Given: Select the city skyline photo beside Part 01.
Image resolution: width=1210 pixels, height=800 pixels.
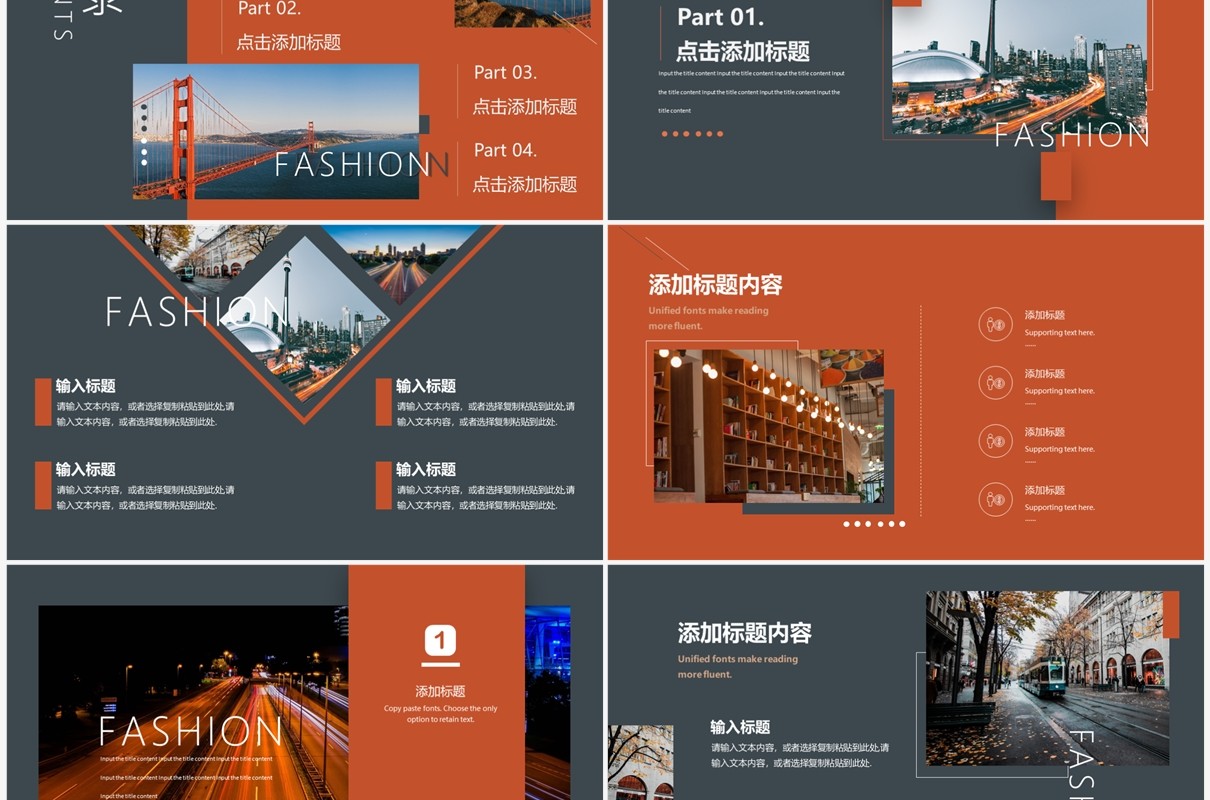Looking at the screenshot, I should coord(1019,67).
